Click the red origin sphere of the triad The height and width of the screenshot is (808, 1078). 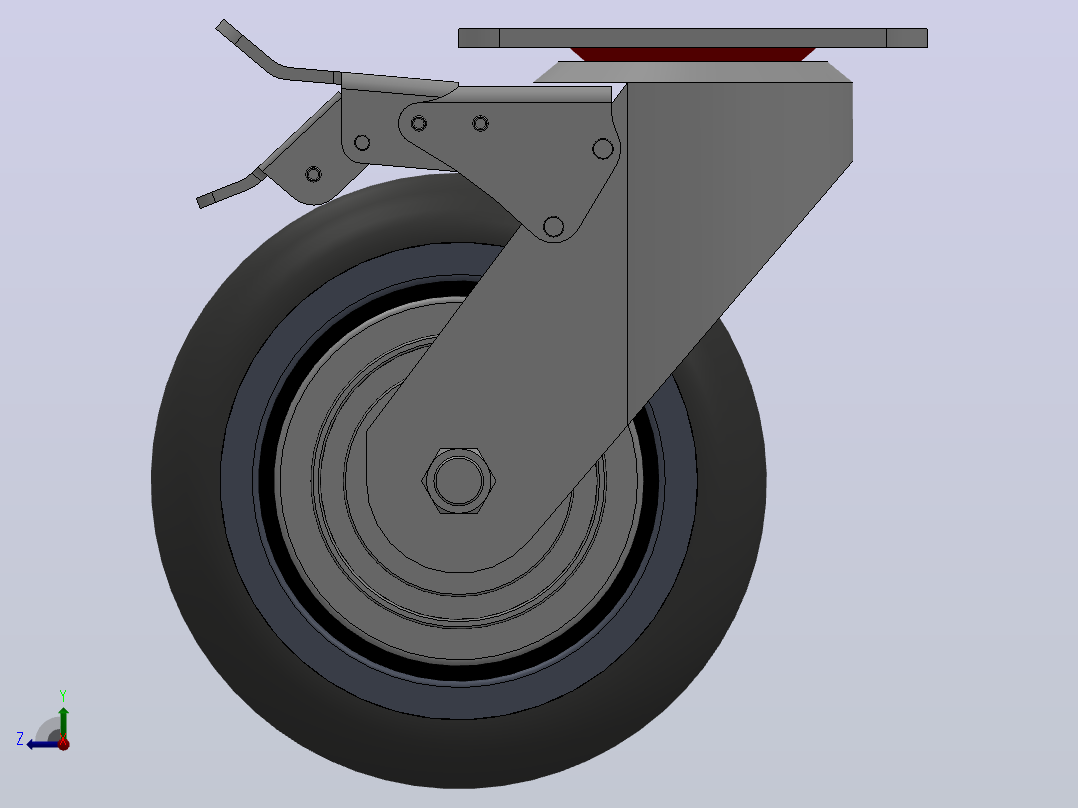point(63,743)
